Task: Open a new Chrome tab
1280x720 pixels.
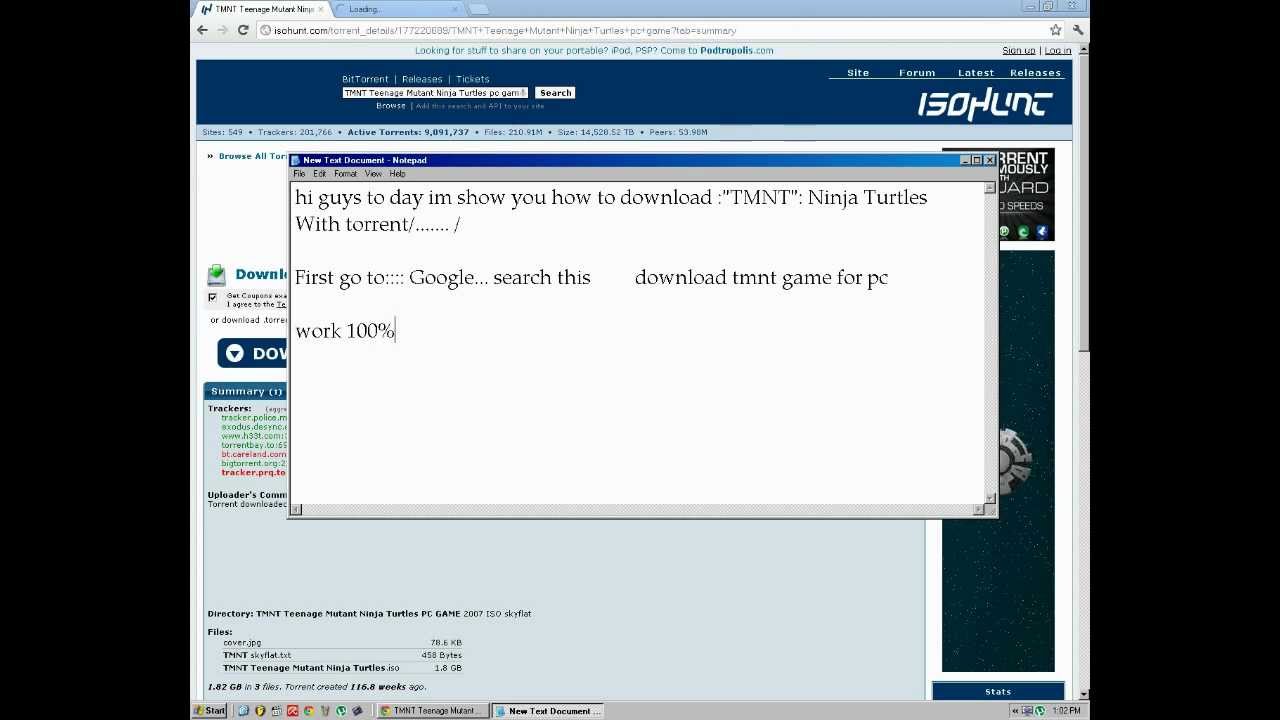Action: pyautogui.click(x=478, y=9)
